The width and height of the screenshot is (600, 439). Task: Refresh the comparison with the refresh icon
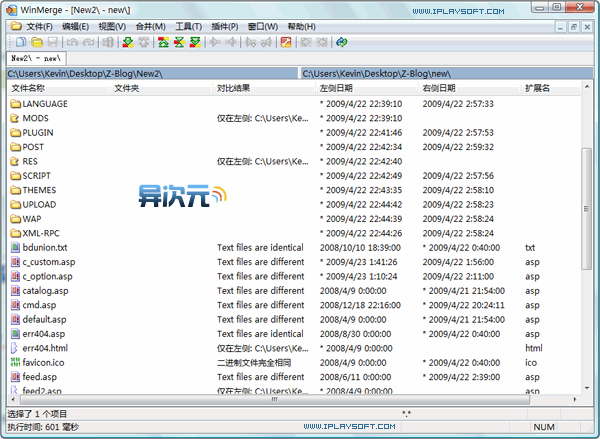342,42
